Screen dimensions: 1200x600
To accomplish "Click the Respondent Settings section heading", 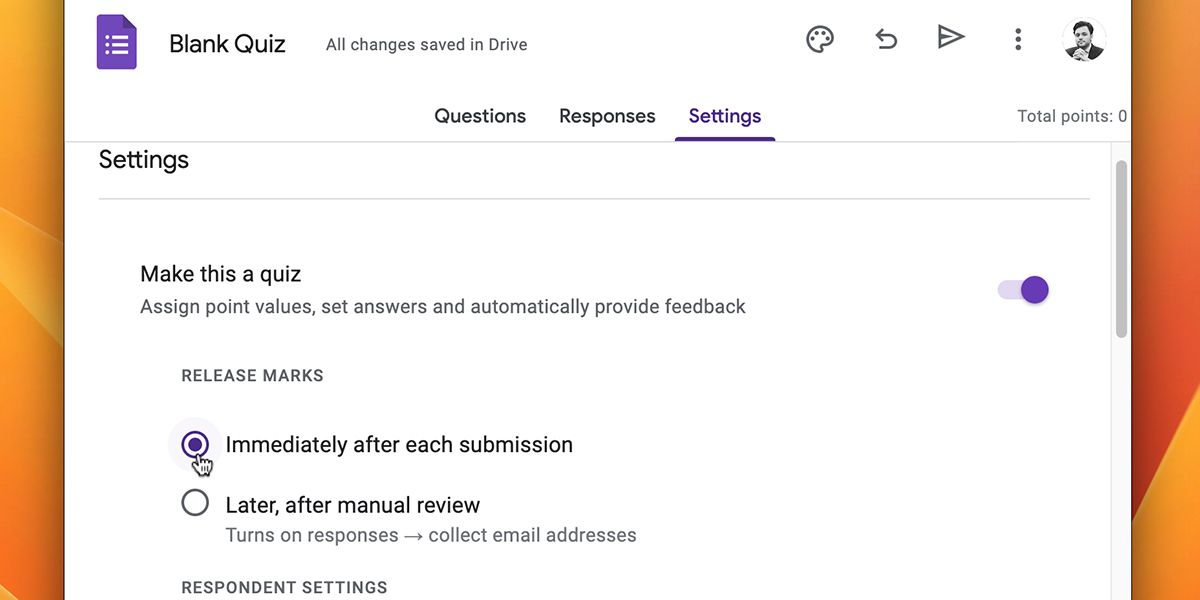I will [284, 587].
